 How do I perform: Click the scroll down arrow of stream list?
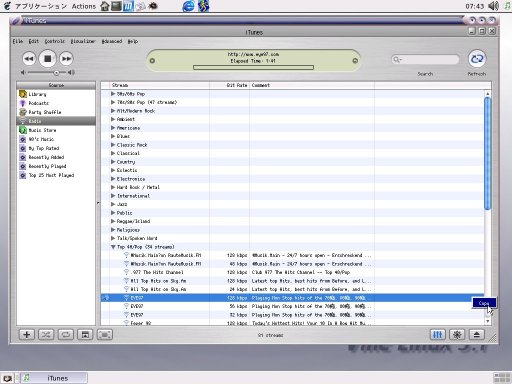pos(488,321)
